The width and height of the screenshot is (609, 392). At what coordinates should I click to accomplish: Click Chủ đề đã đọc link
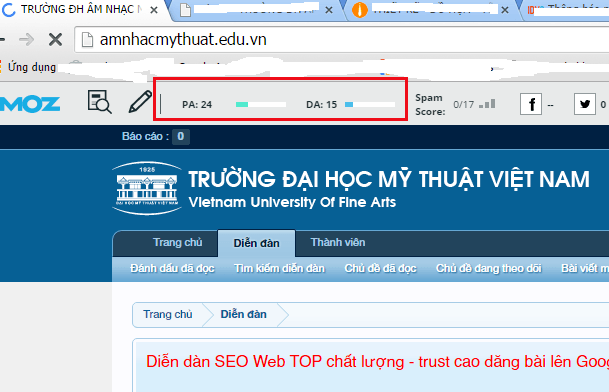380,268
